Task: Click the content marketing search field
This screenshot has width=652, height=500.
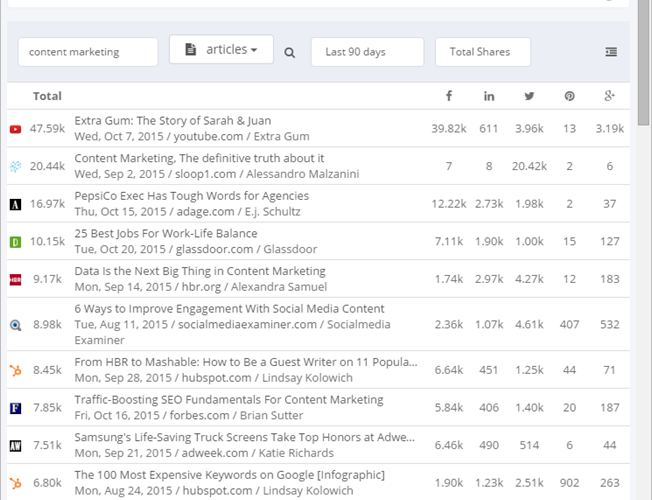Action: pyautogui.click(x=88, y=52)
